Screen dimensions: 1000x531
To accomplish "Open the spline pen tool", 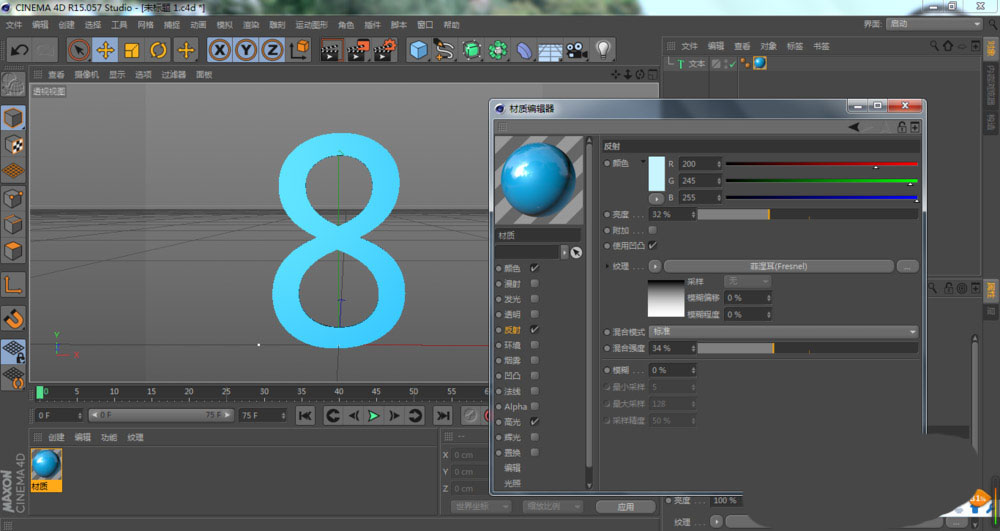I will pos(445,50).
